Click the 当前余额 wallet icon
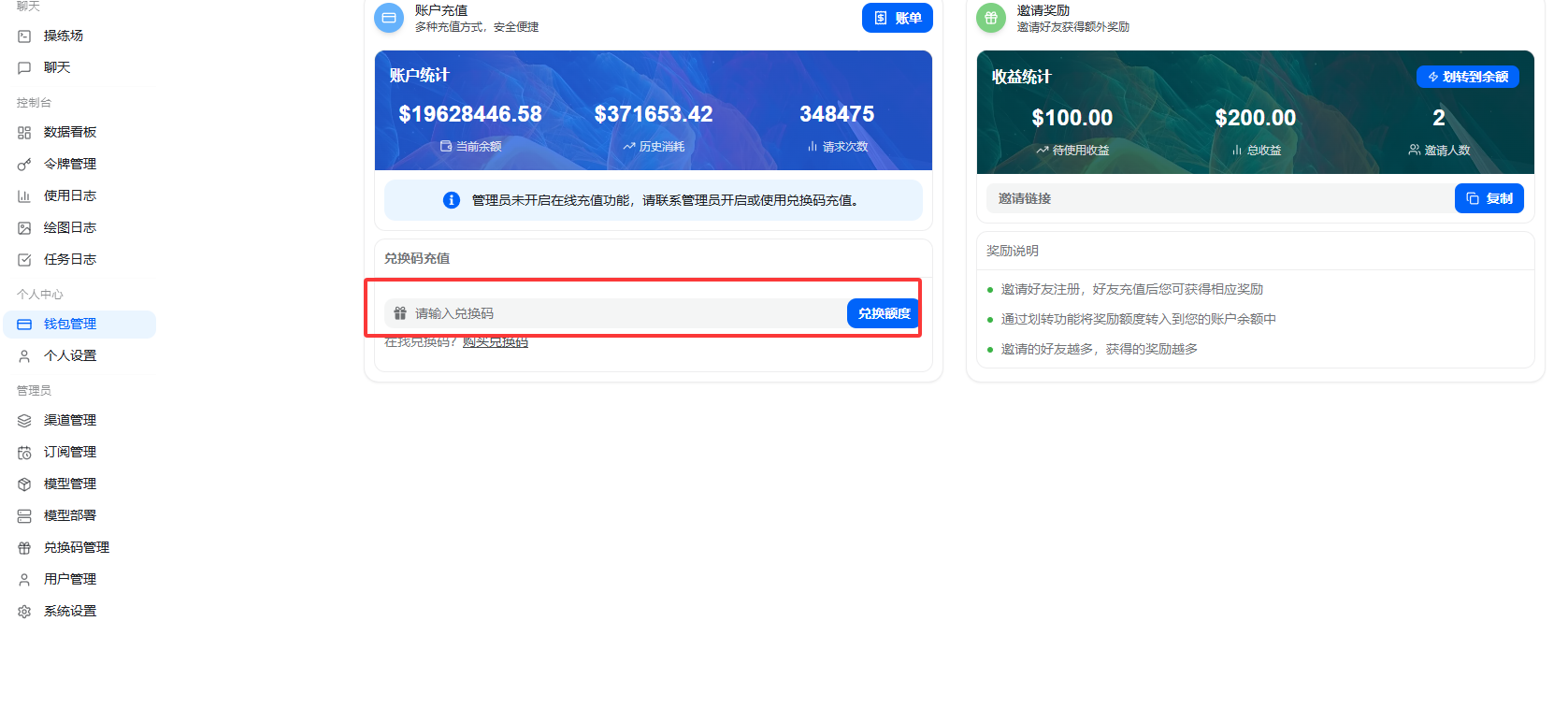1568x708 pixels. tap(446, 146)
